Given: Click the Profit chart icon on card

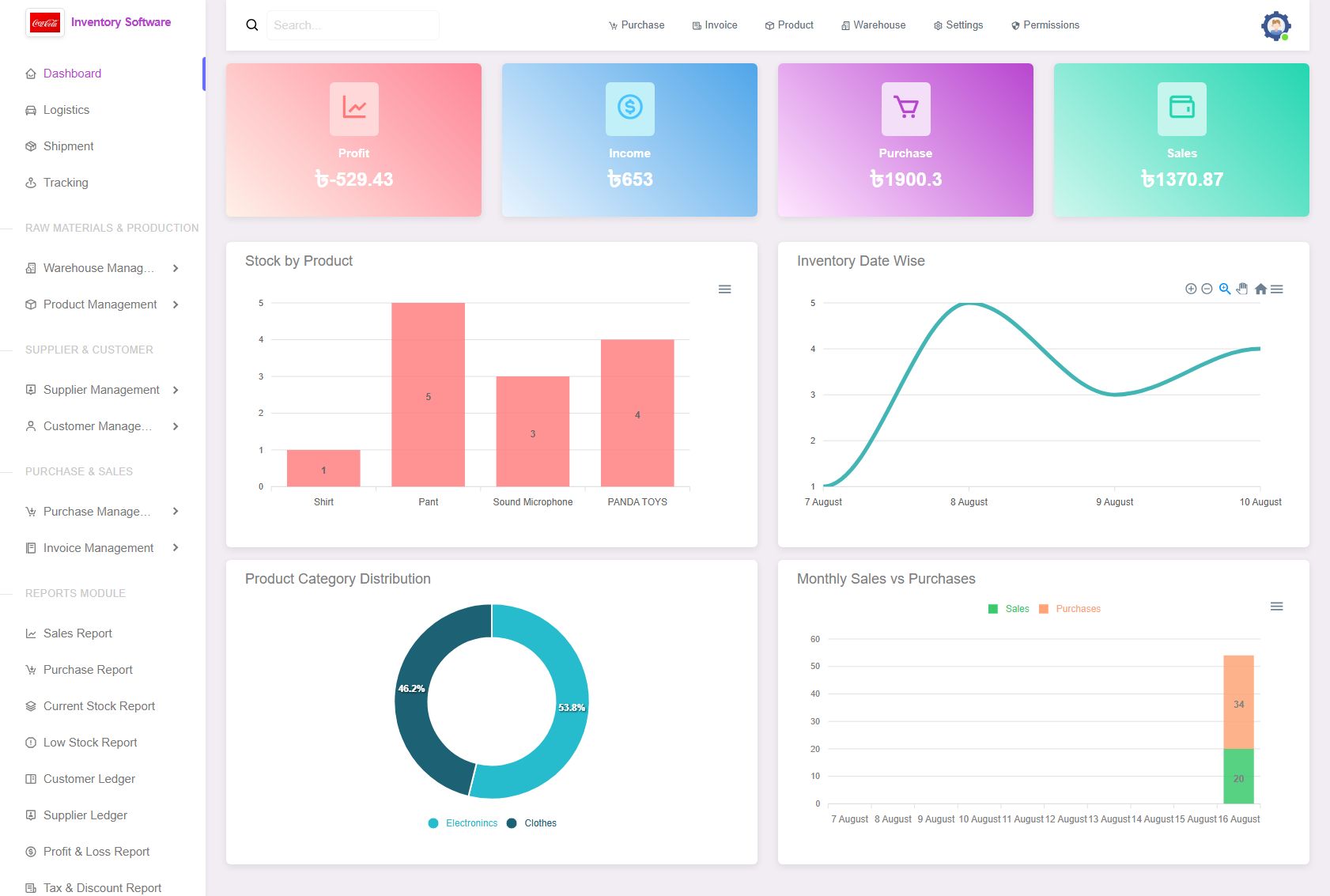Looking at the screenshot, I should 354,108.
